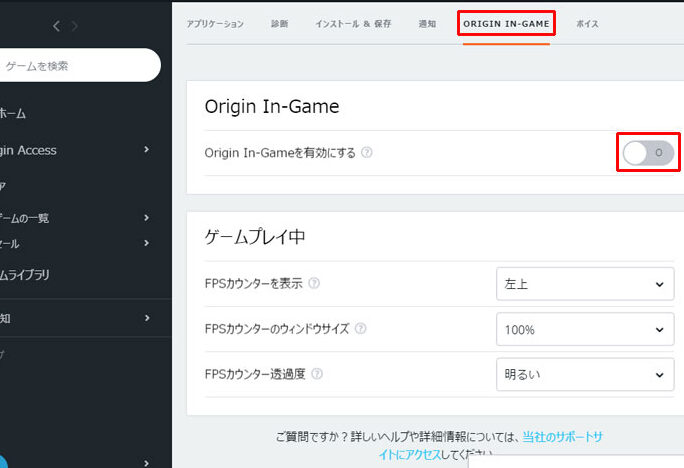This screenshot has height=468, width=684.
Task: Open the FPSカウンターを表示 dropdown showing 左上
Action: pyautogui.click(x=583, y=284)
